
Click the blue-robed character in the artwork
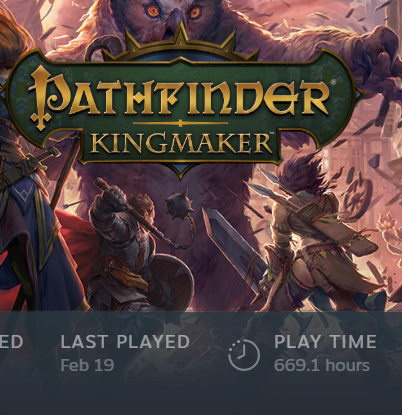[32, 233]
